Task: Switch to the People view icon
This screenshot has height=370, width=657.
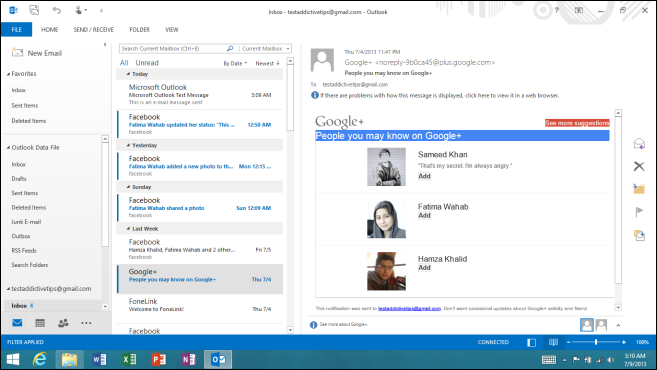Action: (x=63, y=323)
